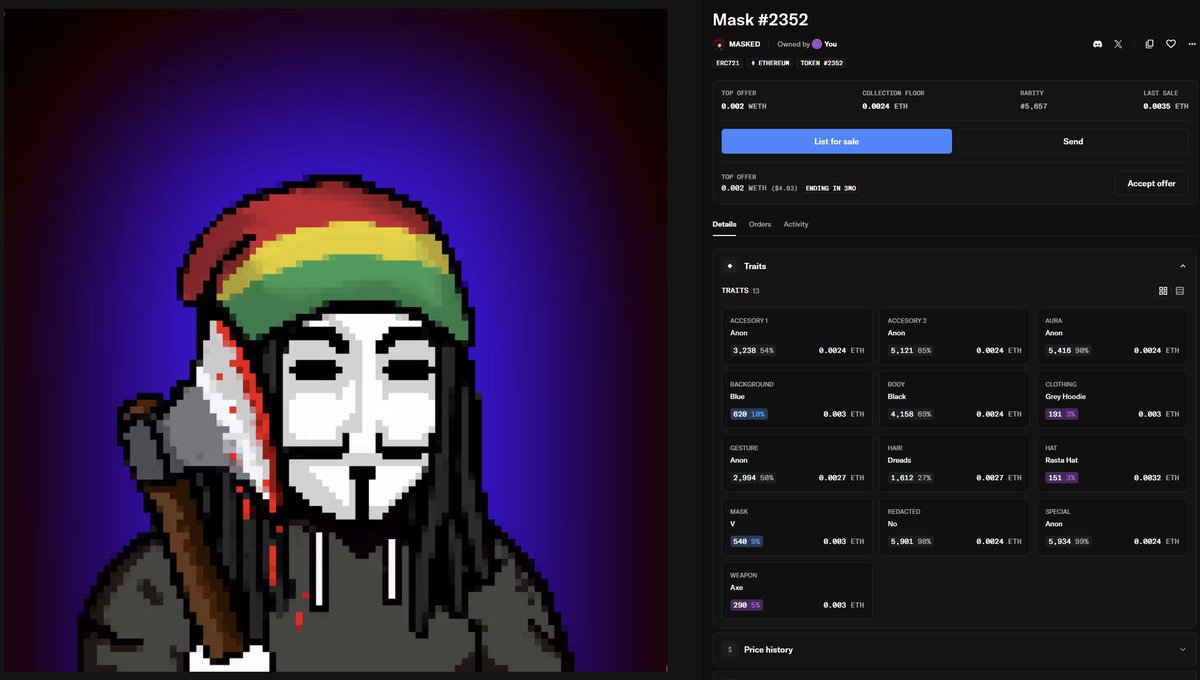Click the Last Sale value '0.0035 ETH'
This screenshot has height=680, width=1200.
coord(1167,106)
